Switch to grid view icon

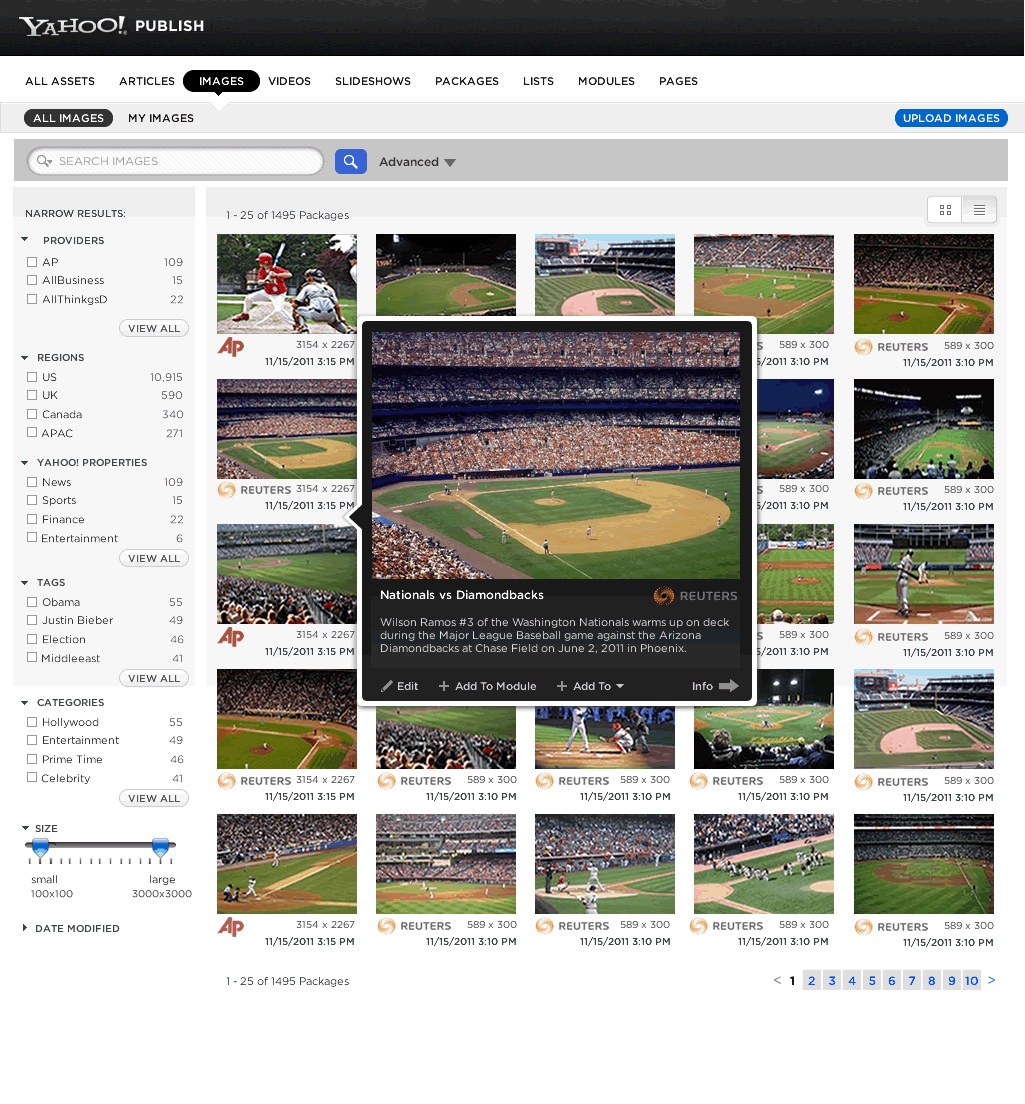(x=945, y=210)
